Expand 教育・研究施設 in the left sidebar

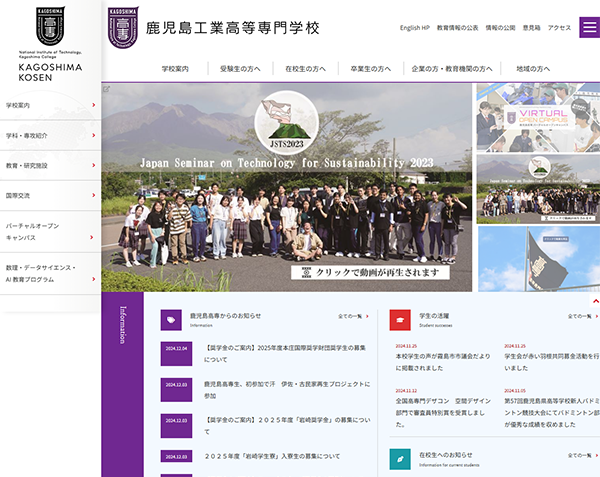click(x=50, y=166)
